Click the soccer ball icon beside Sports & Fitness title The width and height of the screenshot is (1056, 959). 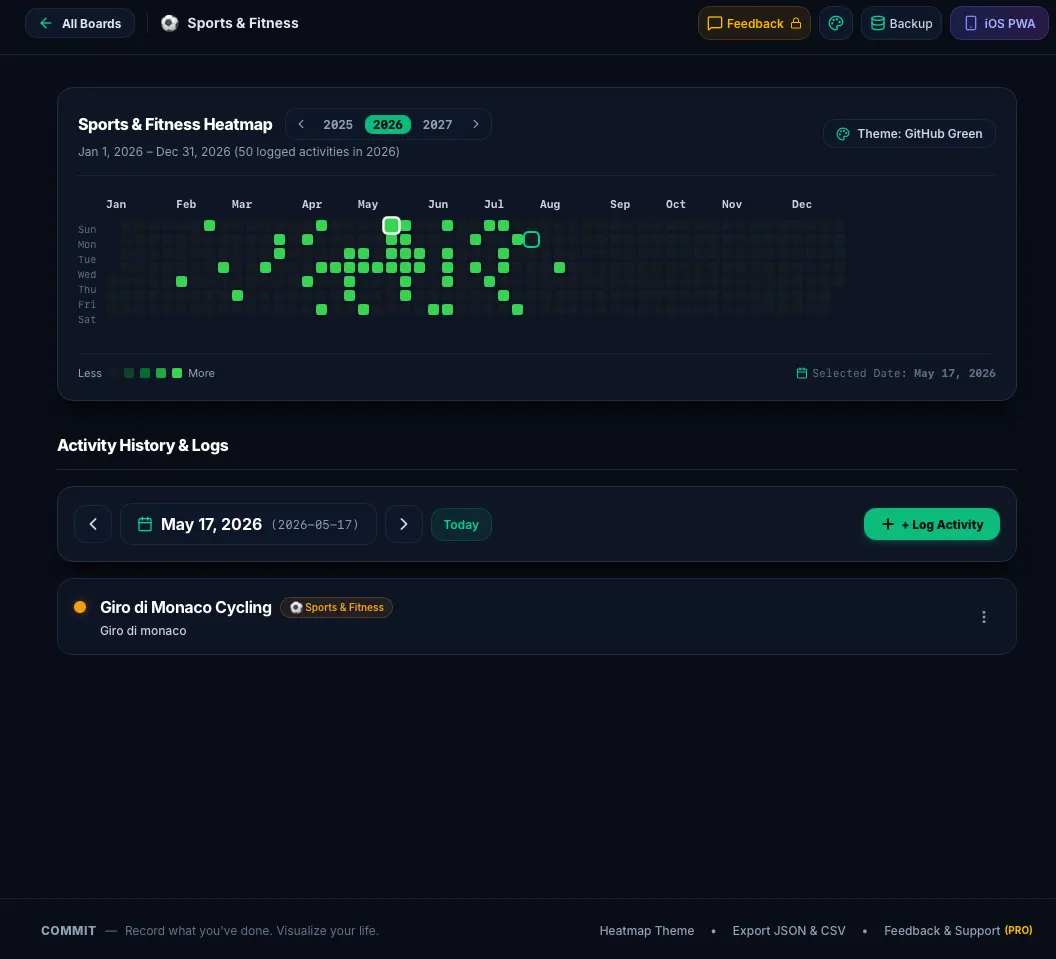(x=170, y=24)
